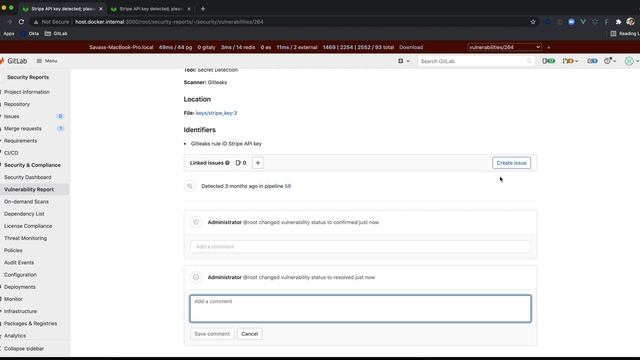The height and width of the screenshot is (360, 640).
Task: Open the keys/stripe_key:3 file link
Action: click(x=216, y=113)
